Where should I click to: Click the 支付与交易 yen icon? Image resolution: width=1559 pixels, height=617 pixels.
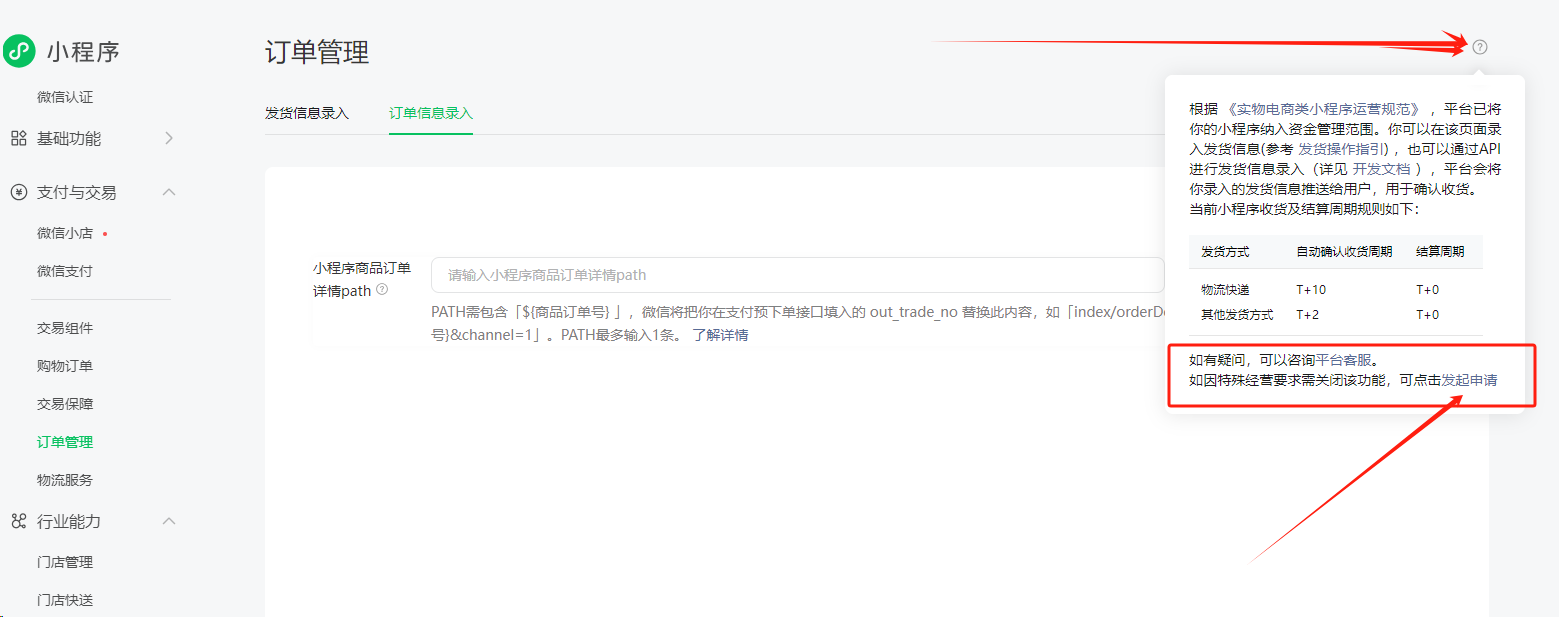(x=19, y=192)
